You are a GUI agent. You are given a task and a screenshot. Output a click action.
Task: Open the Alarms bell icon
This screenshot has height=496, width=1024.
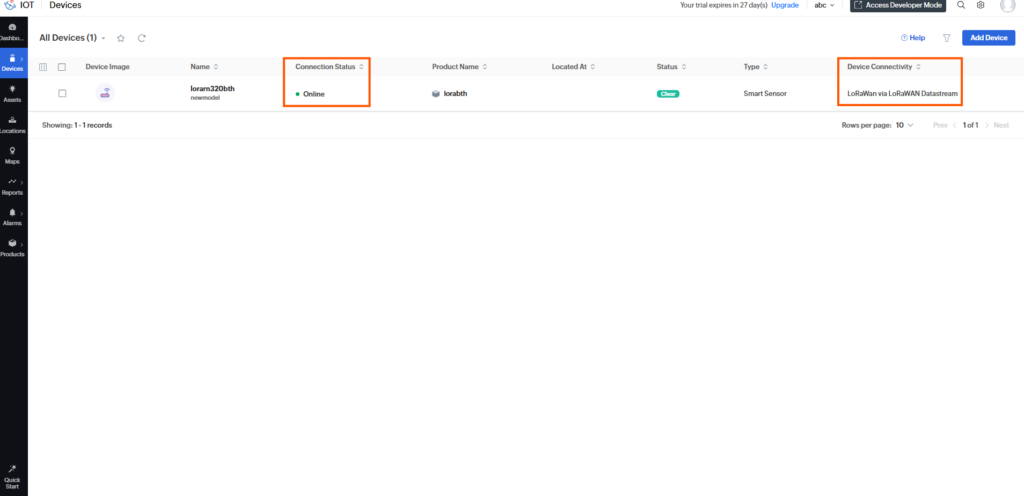tap(12, 213)
